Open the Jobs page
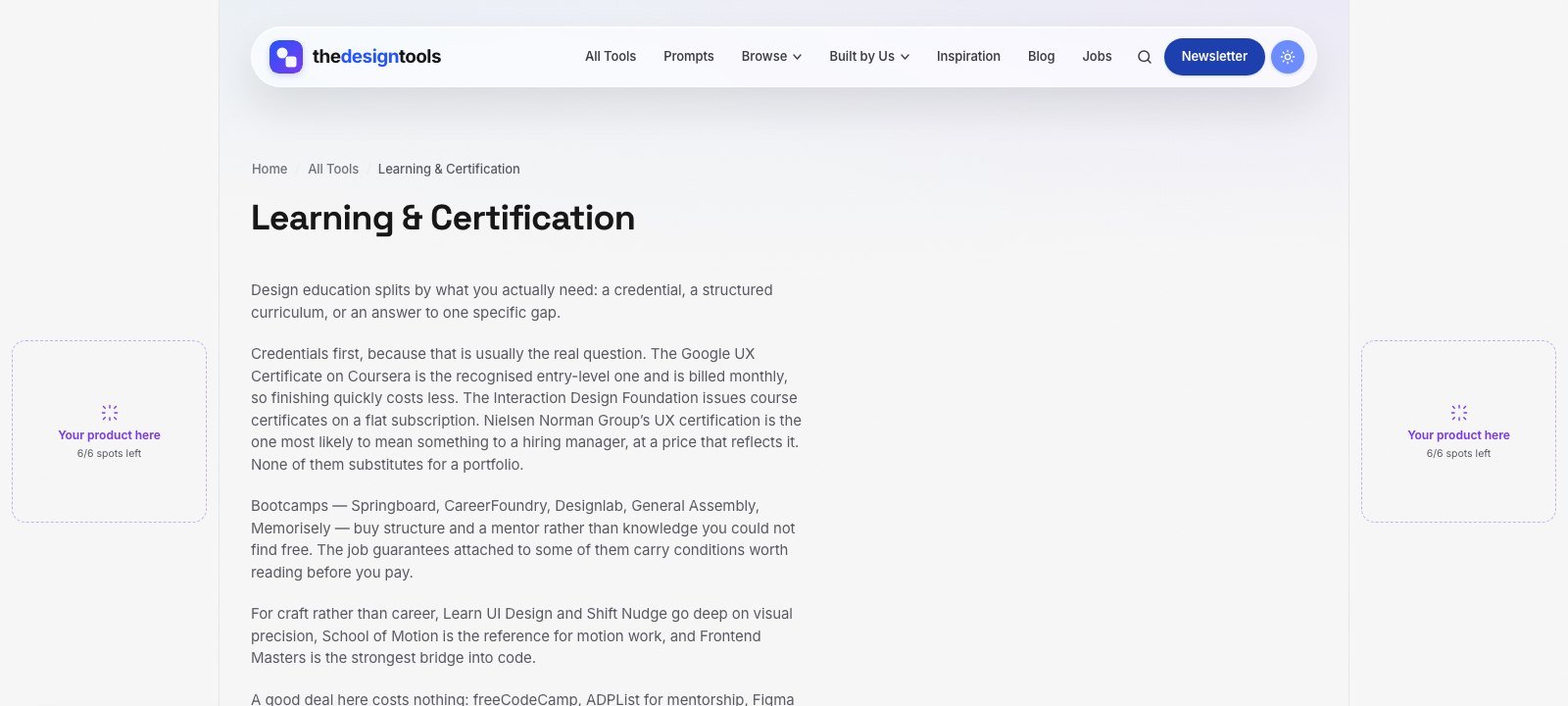 pyautogui.click(x=1097, y=57)
